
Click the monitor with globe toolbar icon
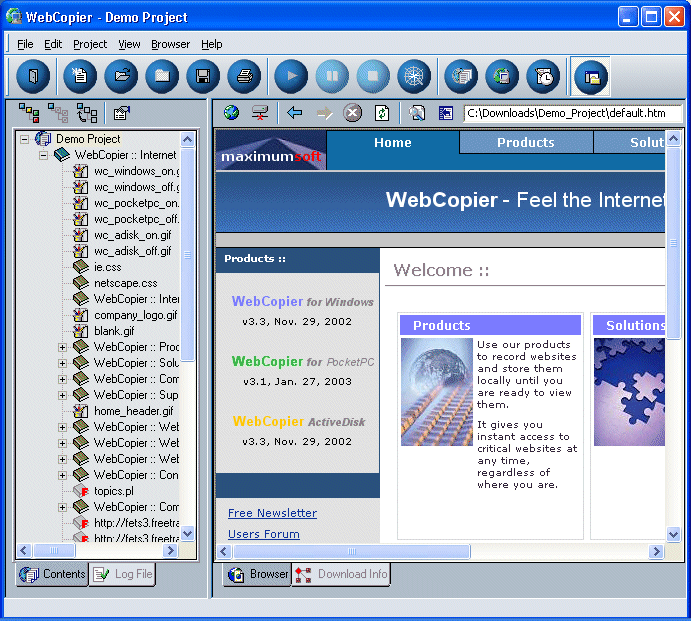pos(502,77)
